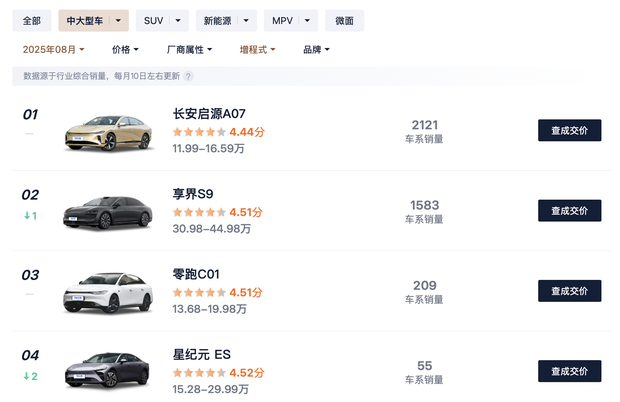Click the star rating of 长安启源A07
Screen dimensions: 620x402
[x=199, y=132]
